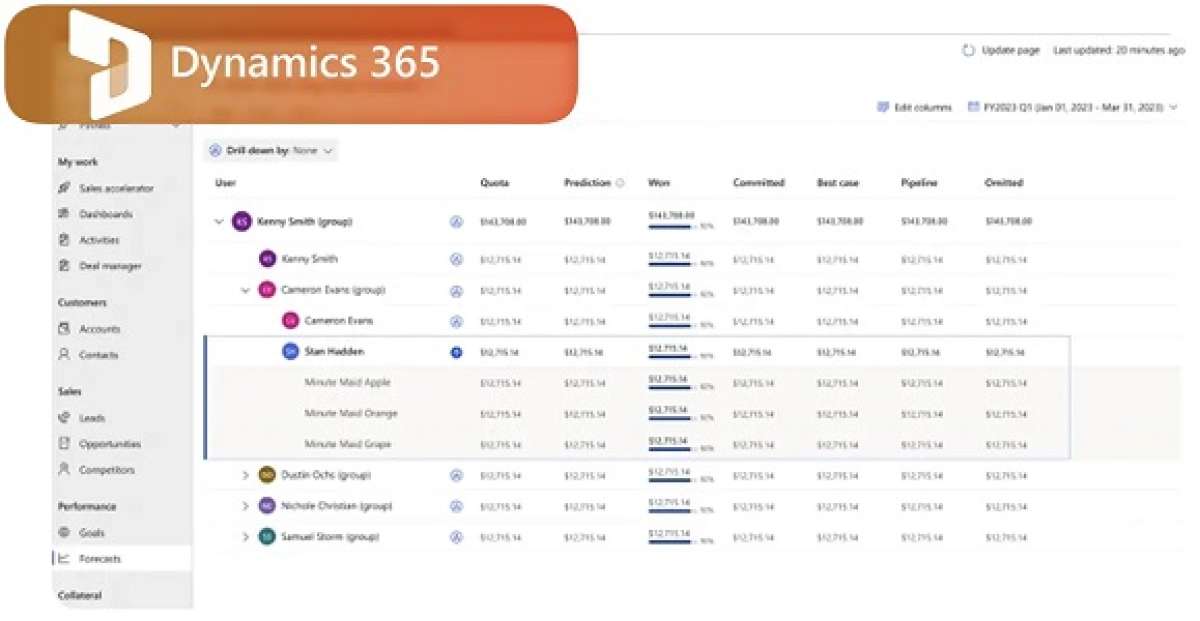Click the circular person icon in Kenny Smith (group) row
The height and width of the screenshot is (621, 1200).
coord(456,222)
